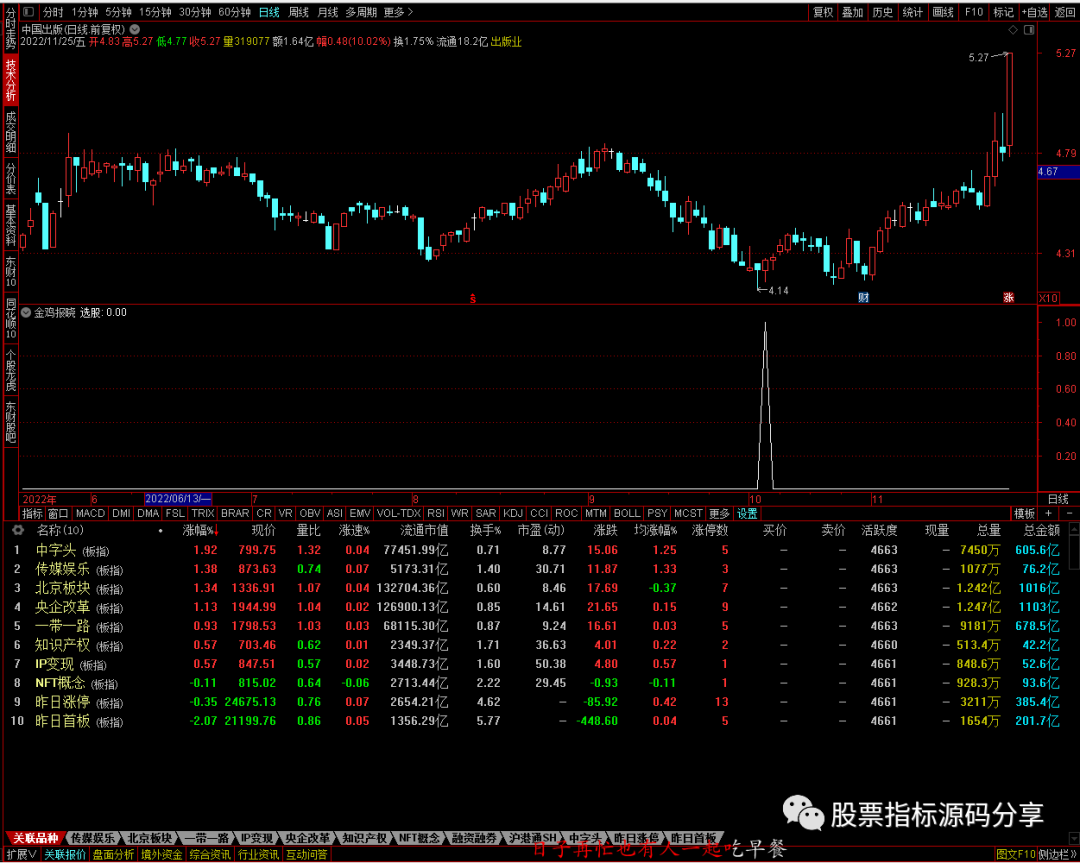The image size is (1080, 863).
Task: Open the list settings gear icon
Action: pyautogui.click(x=18, y=530)
